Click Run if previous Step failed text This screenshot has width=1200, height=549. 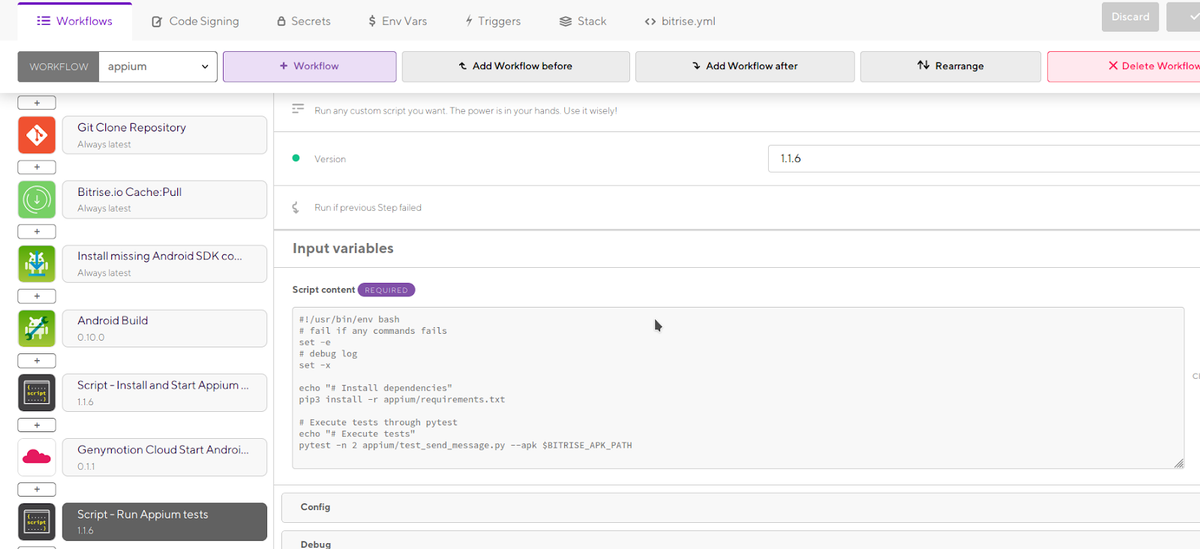coord(368,208)
